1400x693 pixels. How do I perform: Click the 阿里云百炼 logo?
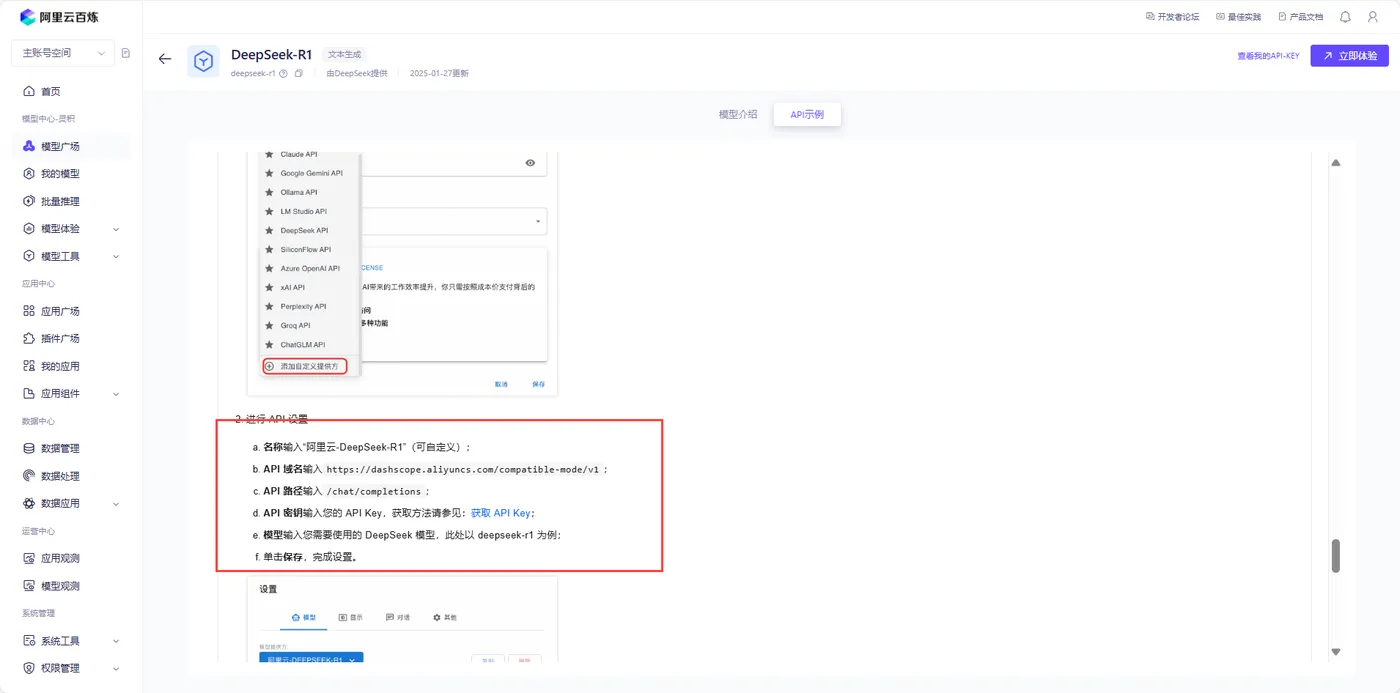[59, 17]
